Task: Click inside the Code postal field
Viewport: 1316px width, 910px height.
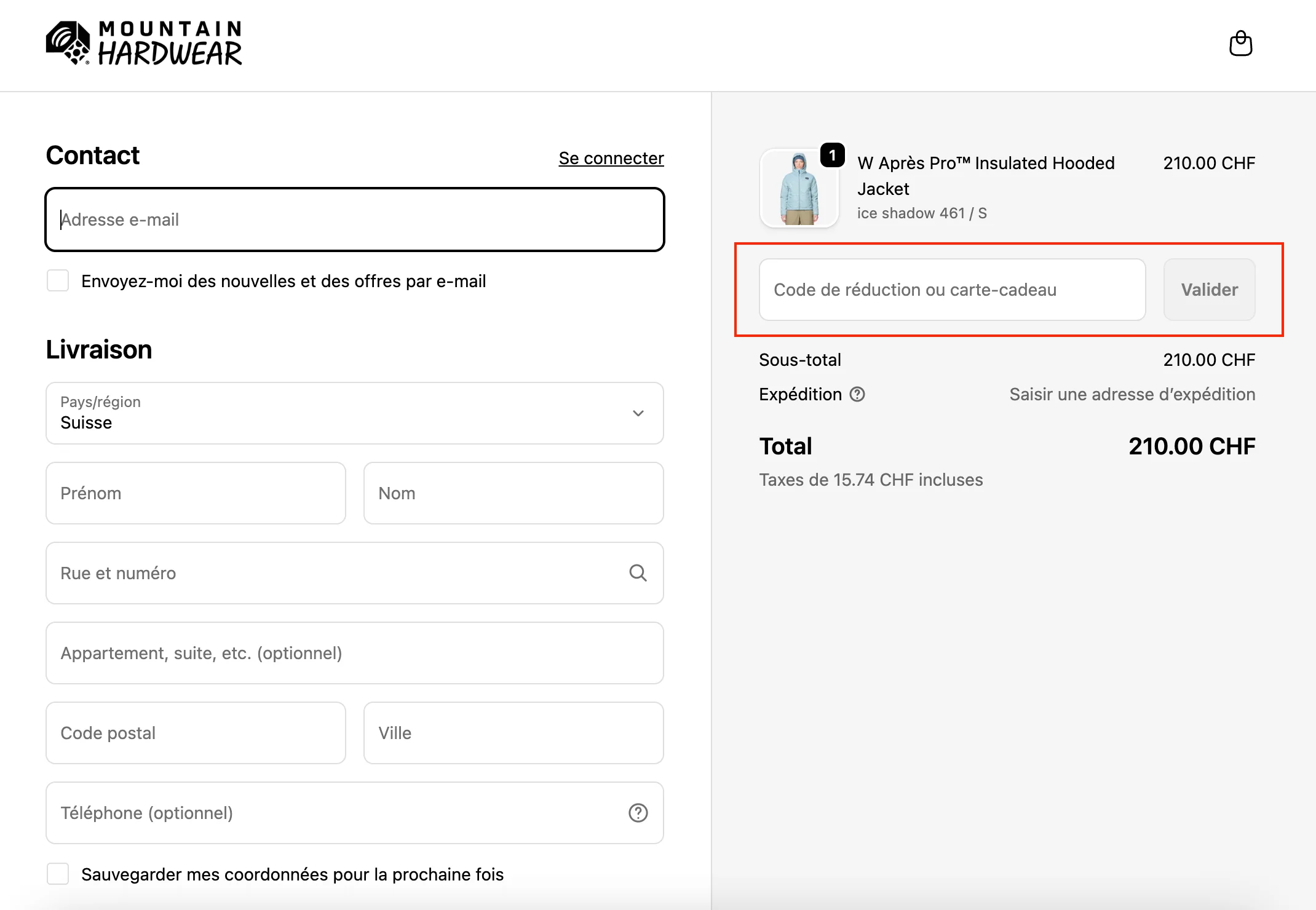Action: (x=195, y=733)
